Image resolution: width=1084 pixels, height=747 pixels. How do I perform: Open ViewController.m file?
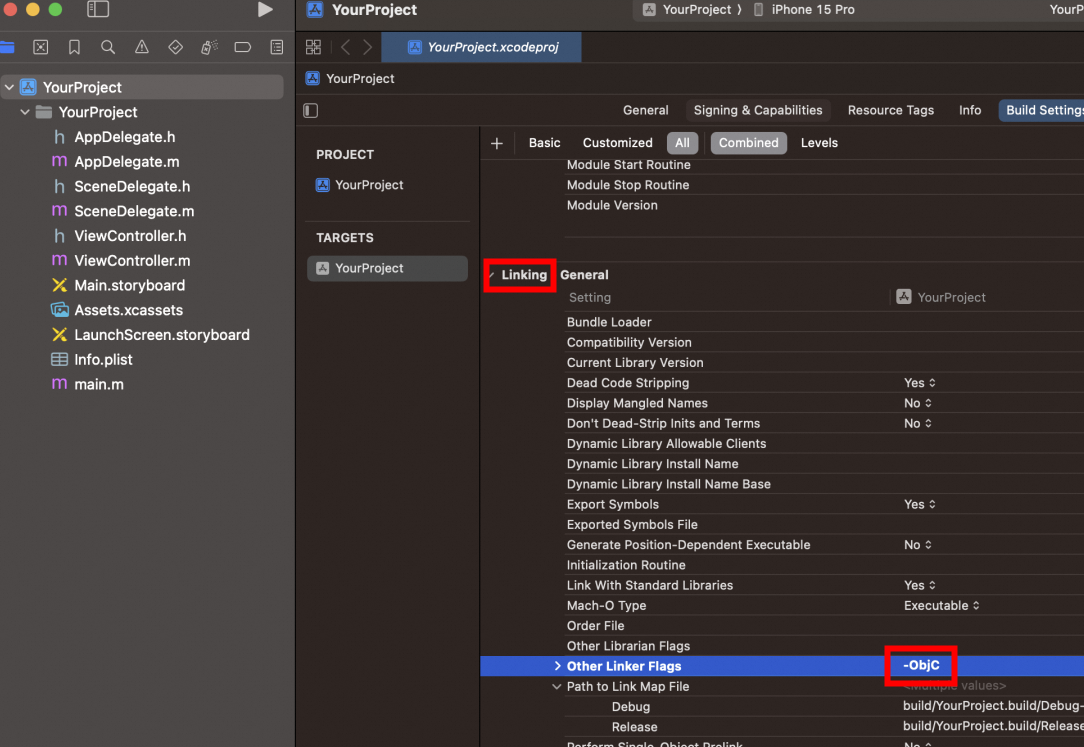point(132,261)
